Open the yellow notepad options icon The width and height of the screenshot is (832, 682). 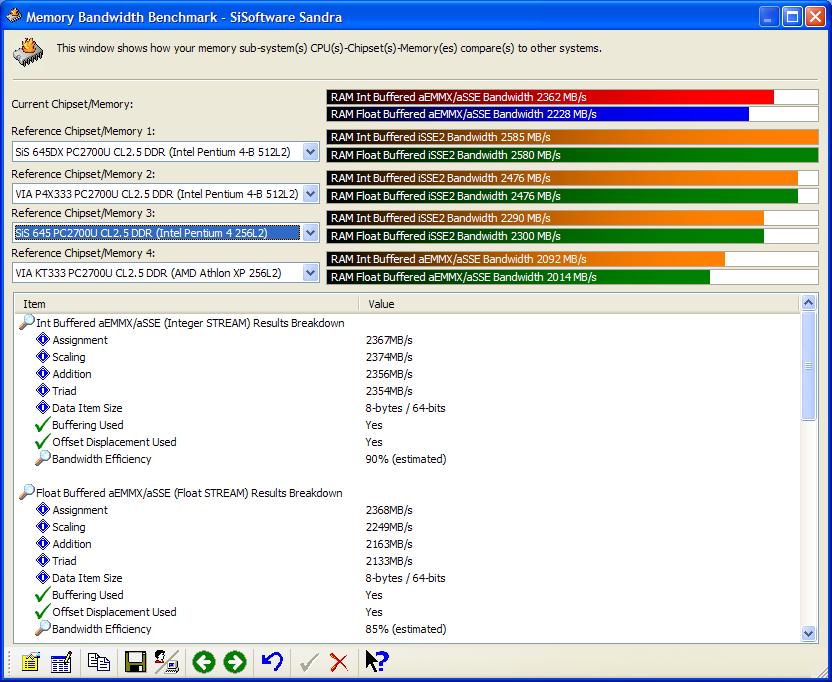coord(31,662)
